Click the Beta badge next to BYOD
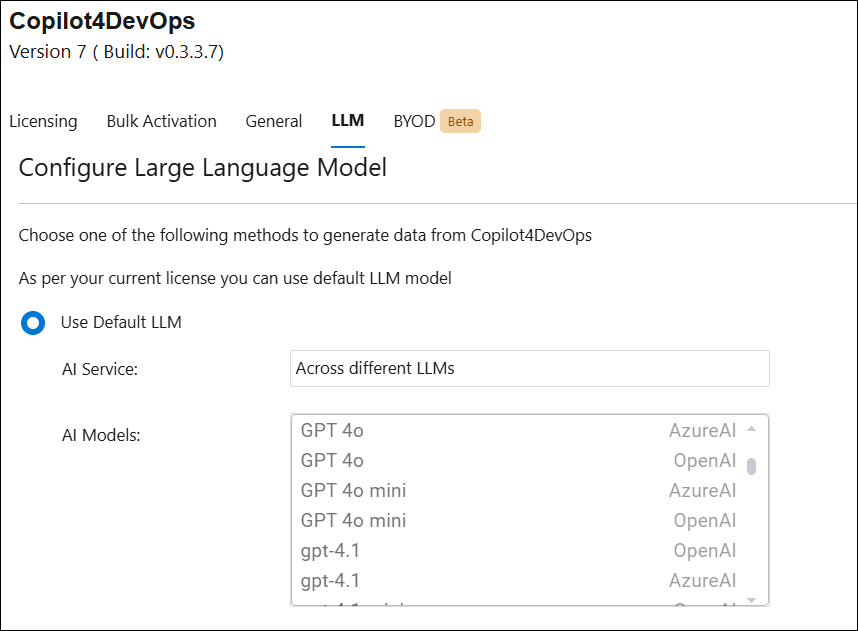This screenshot has width=858, height=631. (460, 122)
